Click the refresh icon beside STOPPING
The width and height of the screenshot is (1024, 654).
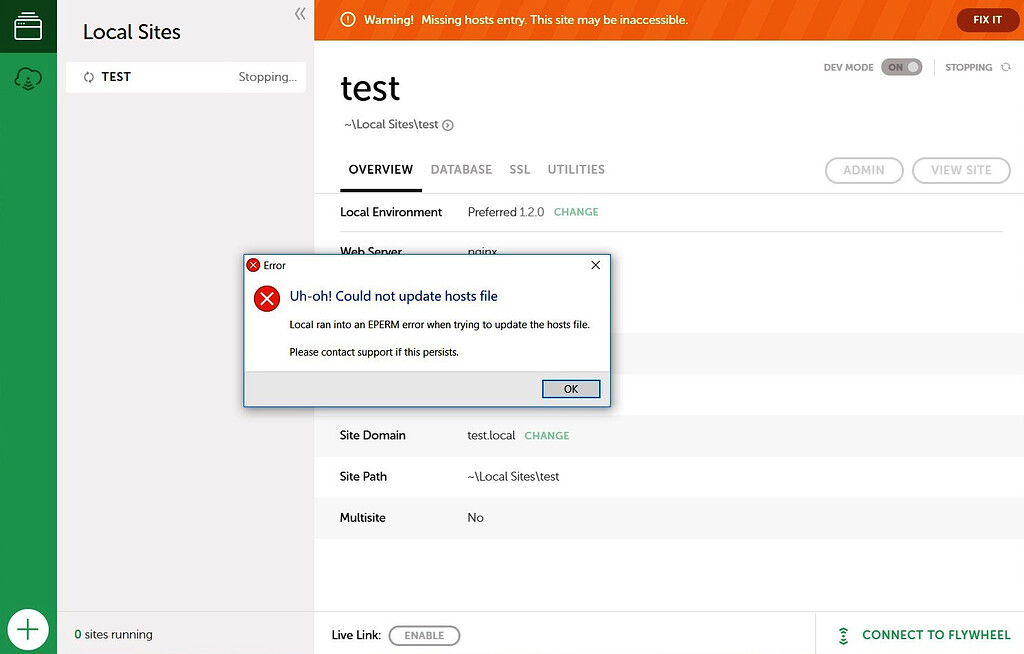click(1005, 67)
